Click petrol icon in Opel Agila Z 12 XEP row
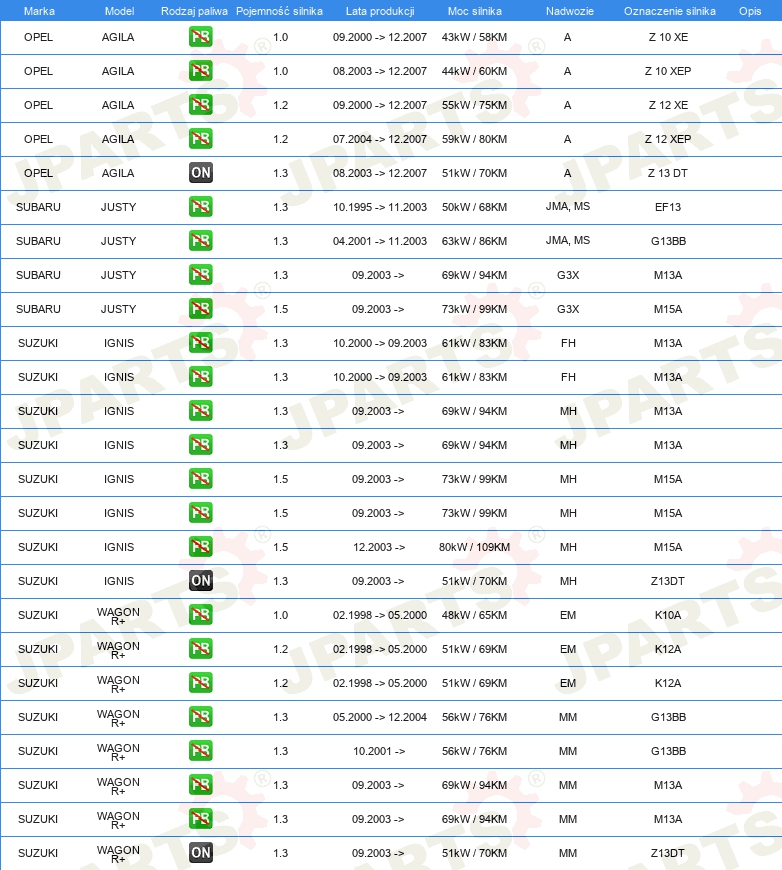Screen dimensions: 782x870 (200, 139)
